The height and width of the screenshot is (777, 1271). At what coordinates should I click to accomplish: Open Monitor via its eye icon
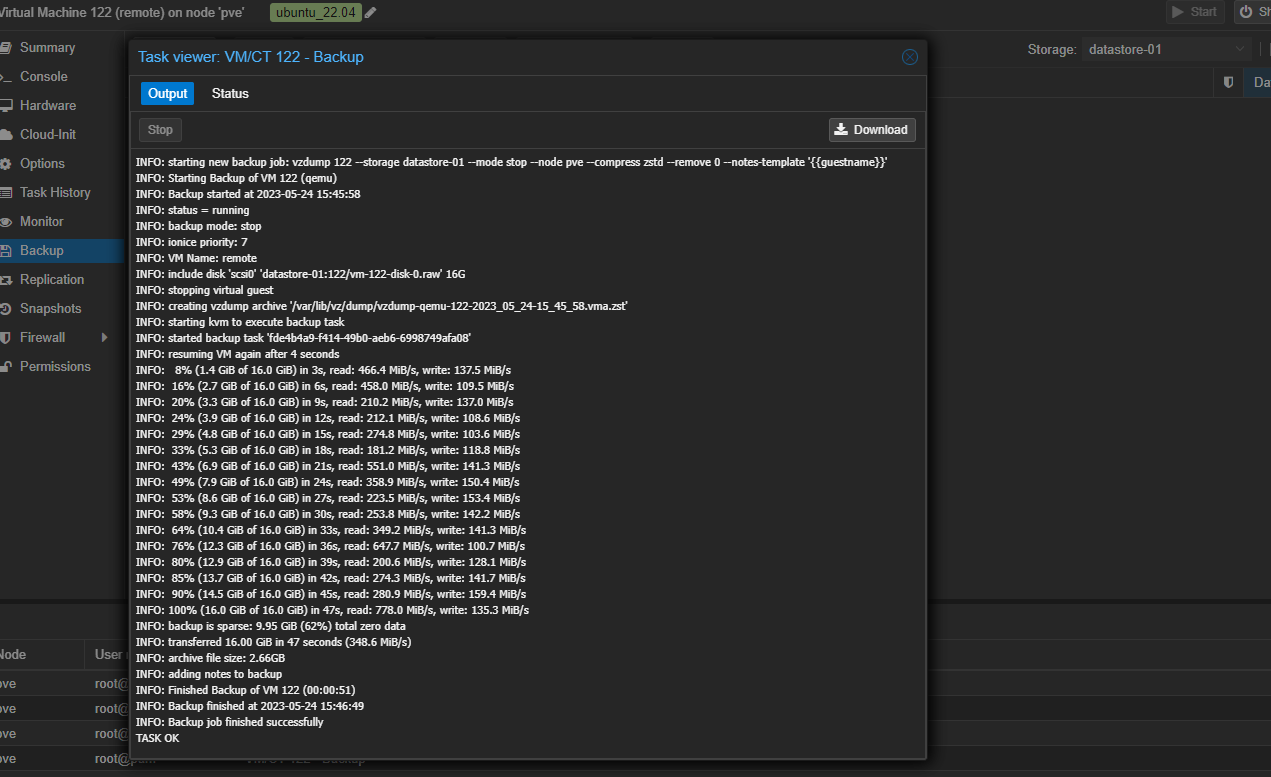pyautogui.click(x=6, y=222)
